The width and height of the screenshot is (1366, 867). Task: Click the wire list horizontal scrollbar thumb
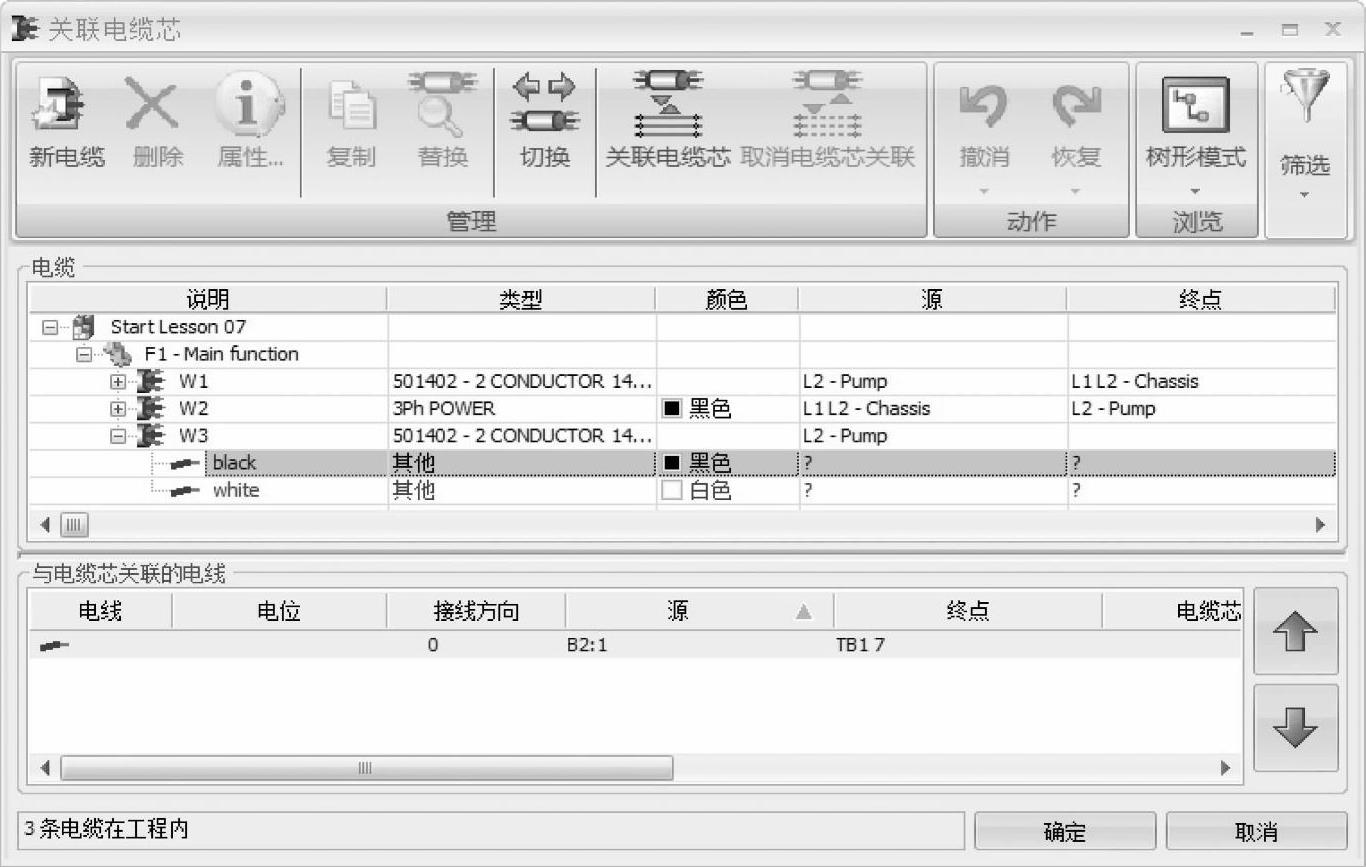(x=367, y=768)
